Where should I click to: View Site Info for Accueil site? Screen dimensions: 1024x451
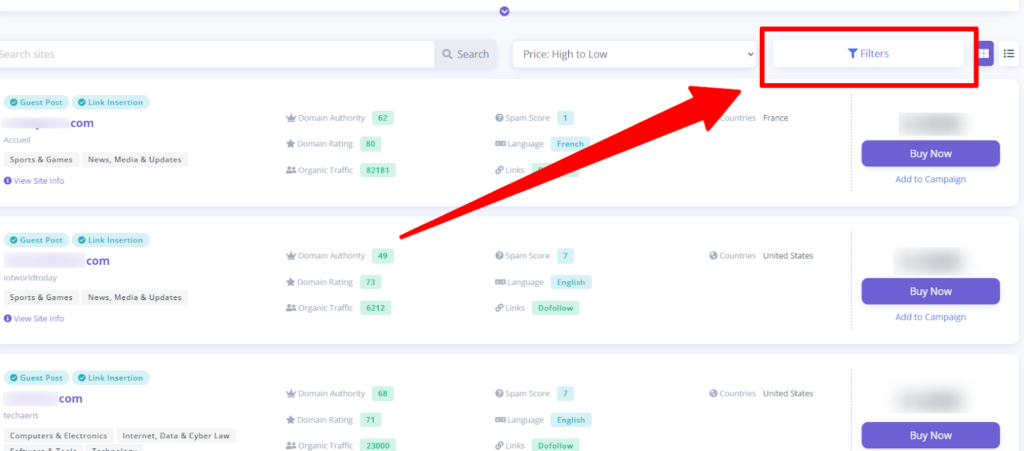coord(34,181)
